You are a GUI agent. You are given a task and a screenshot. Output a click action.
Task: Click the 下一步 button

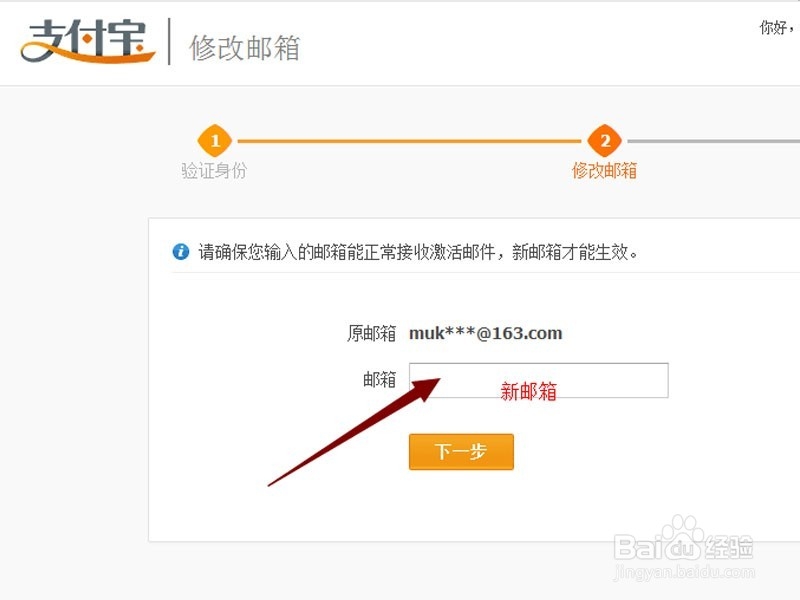point(461,452)
